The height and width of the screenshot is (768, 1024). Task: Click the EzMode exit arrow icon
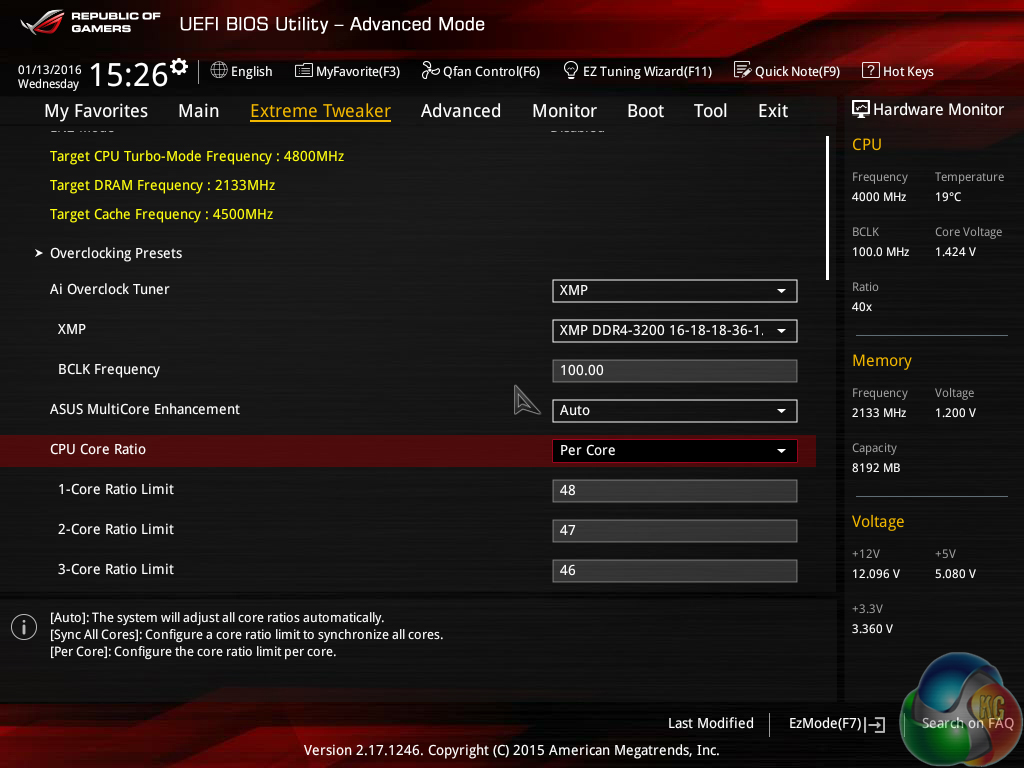pyautogui.click(x=876, y=724)
